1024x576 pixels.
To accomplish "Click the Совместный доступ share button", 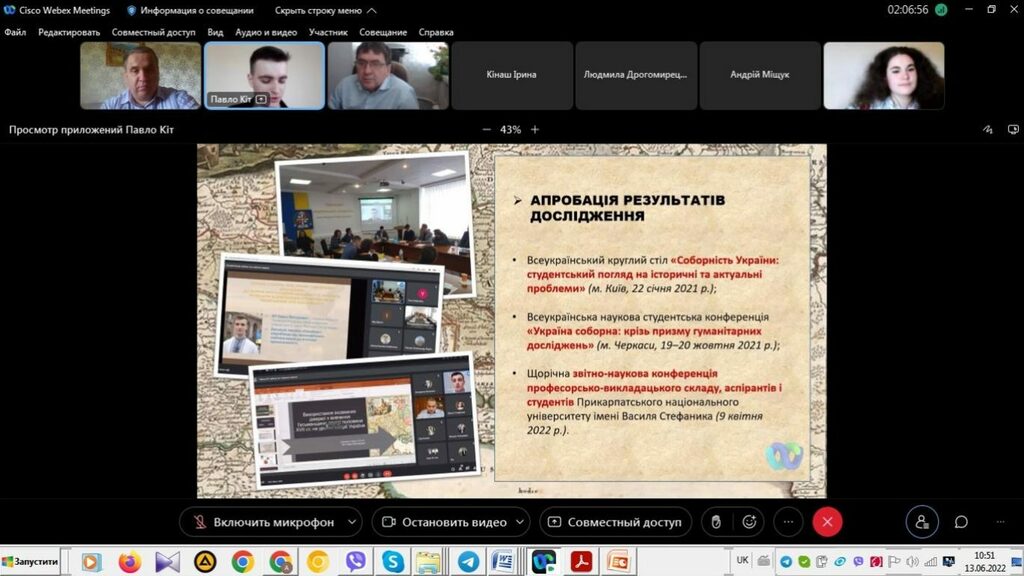I will point(615,522).
